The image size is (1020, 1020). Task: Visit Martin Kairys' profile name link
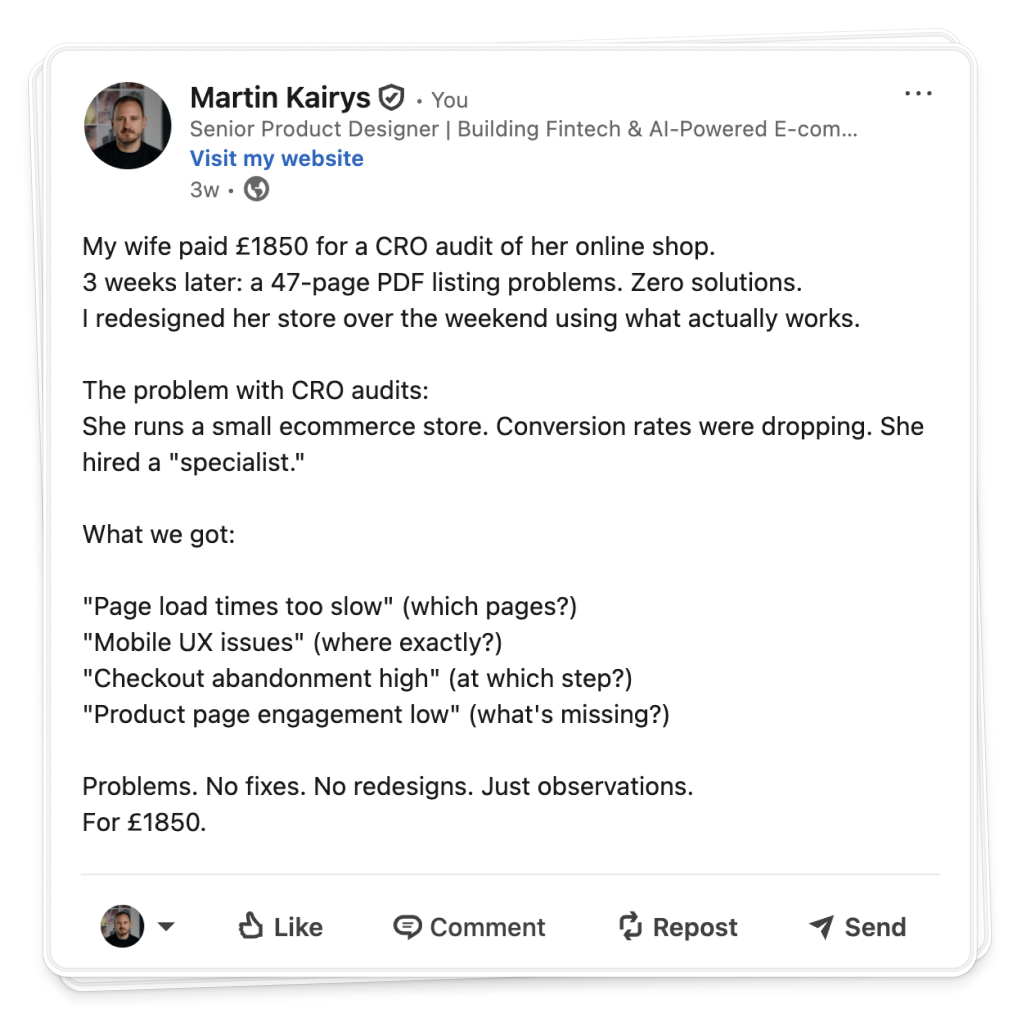278,97
